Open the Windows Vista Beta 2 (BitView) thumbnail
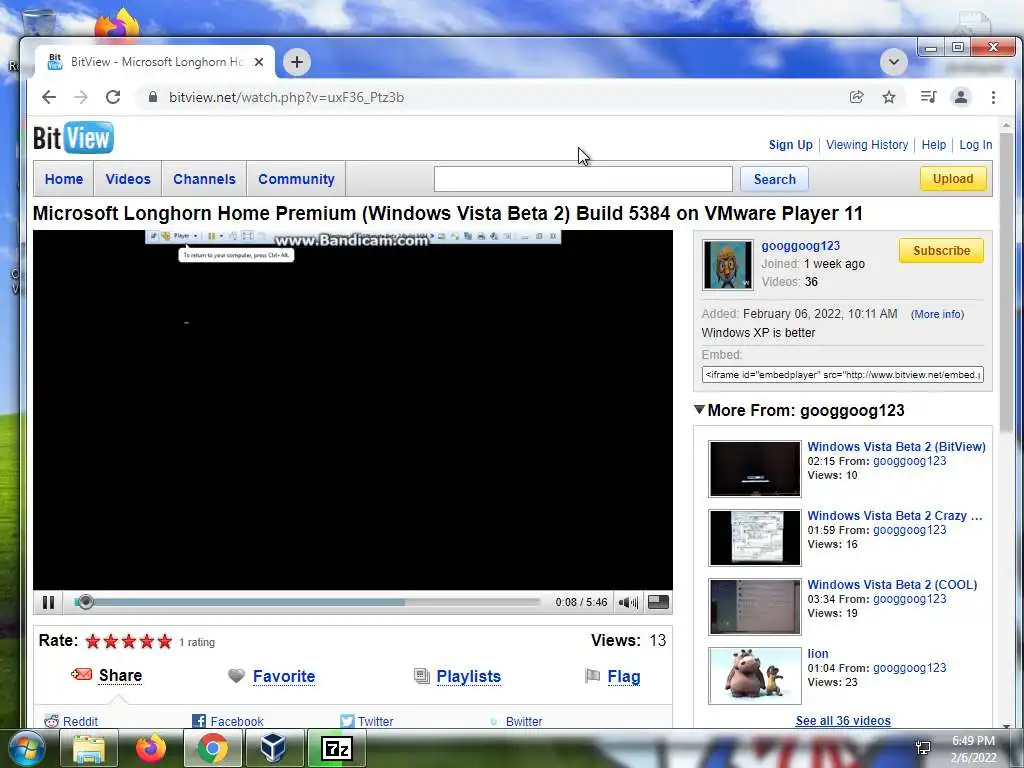 pos(755,469)
